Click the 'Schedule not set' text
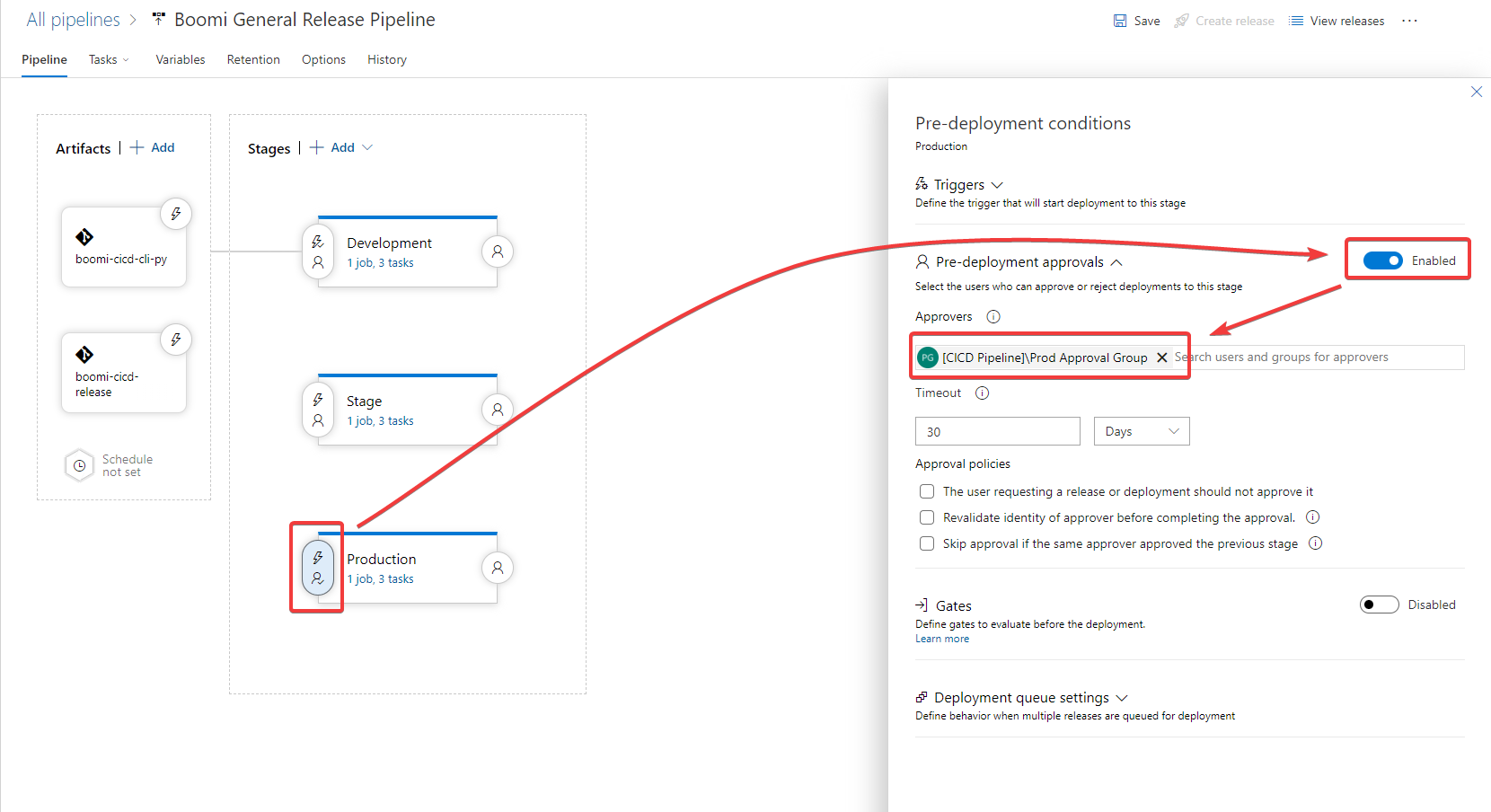Viewport: 1491px width, 812px height. click(x=128, y=465)
